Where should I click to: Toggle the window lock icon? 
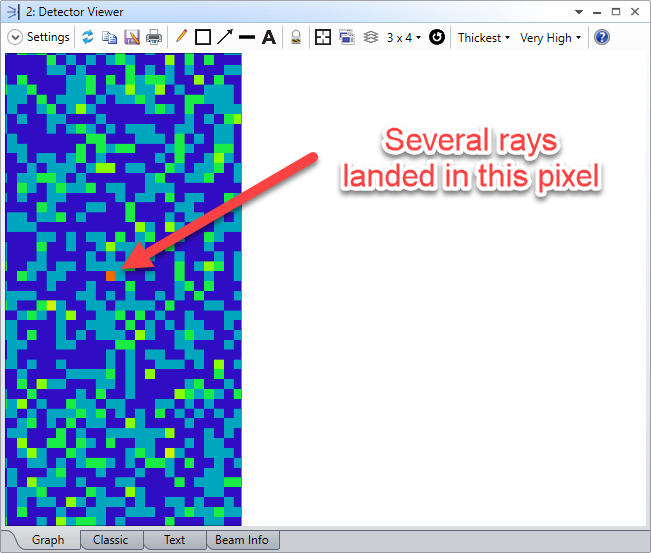pyautogui.click(x=296, y=37)
